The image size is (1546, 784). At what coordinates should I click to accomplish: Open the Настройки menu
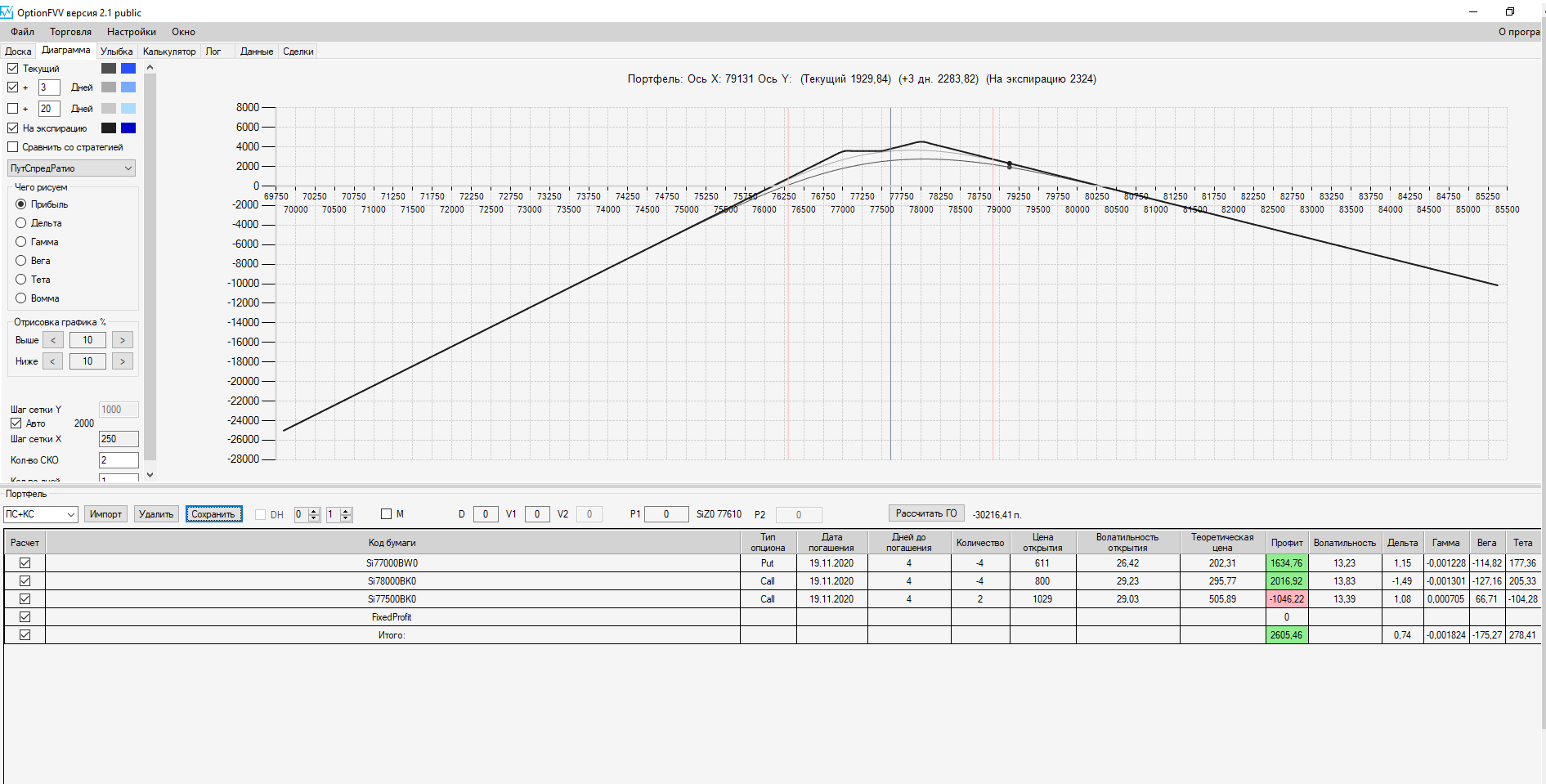click(x=132, y=32)
